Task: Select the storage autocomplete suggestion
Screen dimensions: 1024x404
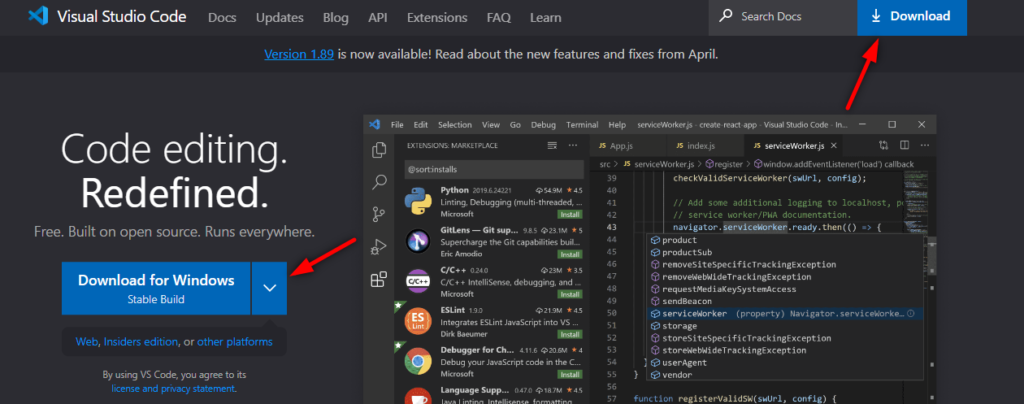Action: 786,326
